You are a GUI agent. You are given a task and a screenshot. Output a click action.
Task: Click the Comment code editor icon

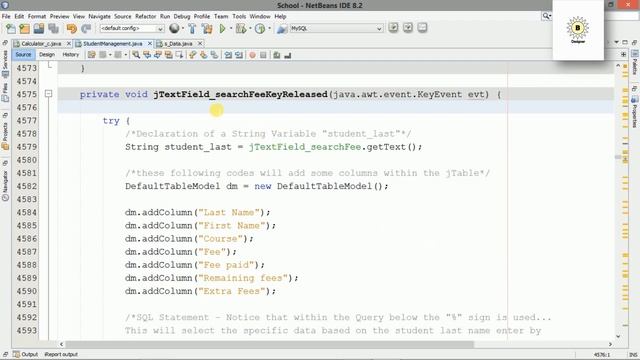click(x=277, y=55)
